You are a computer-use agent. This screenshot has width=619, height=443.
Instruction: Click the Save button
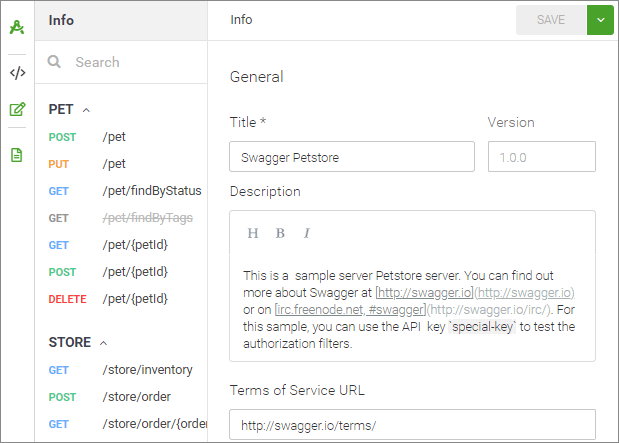click(x=551, y=20)
